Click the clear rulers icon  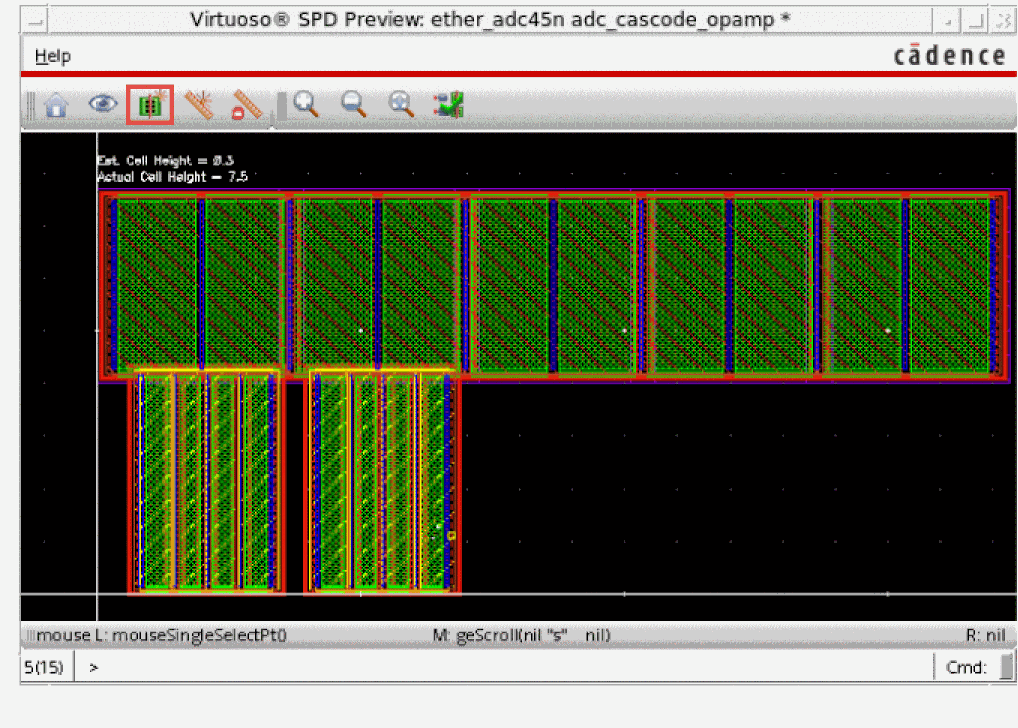(246, 105)
